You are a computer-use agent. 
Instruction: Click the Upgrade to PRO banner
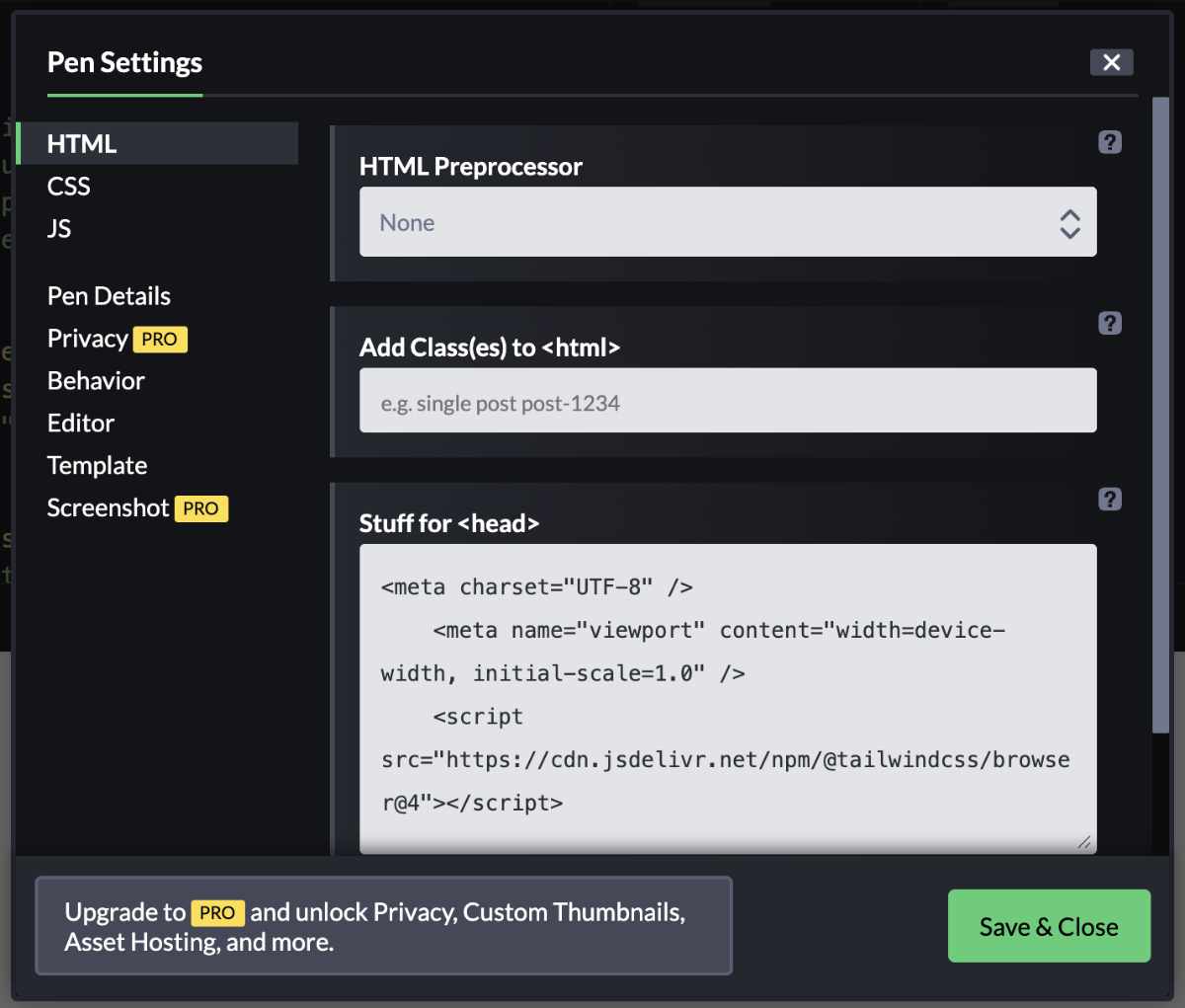[383, 926]
